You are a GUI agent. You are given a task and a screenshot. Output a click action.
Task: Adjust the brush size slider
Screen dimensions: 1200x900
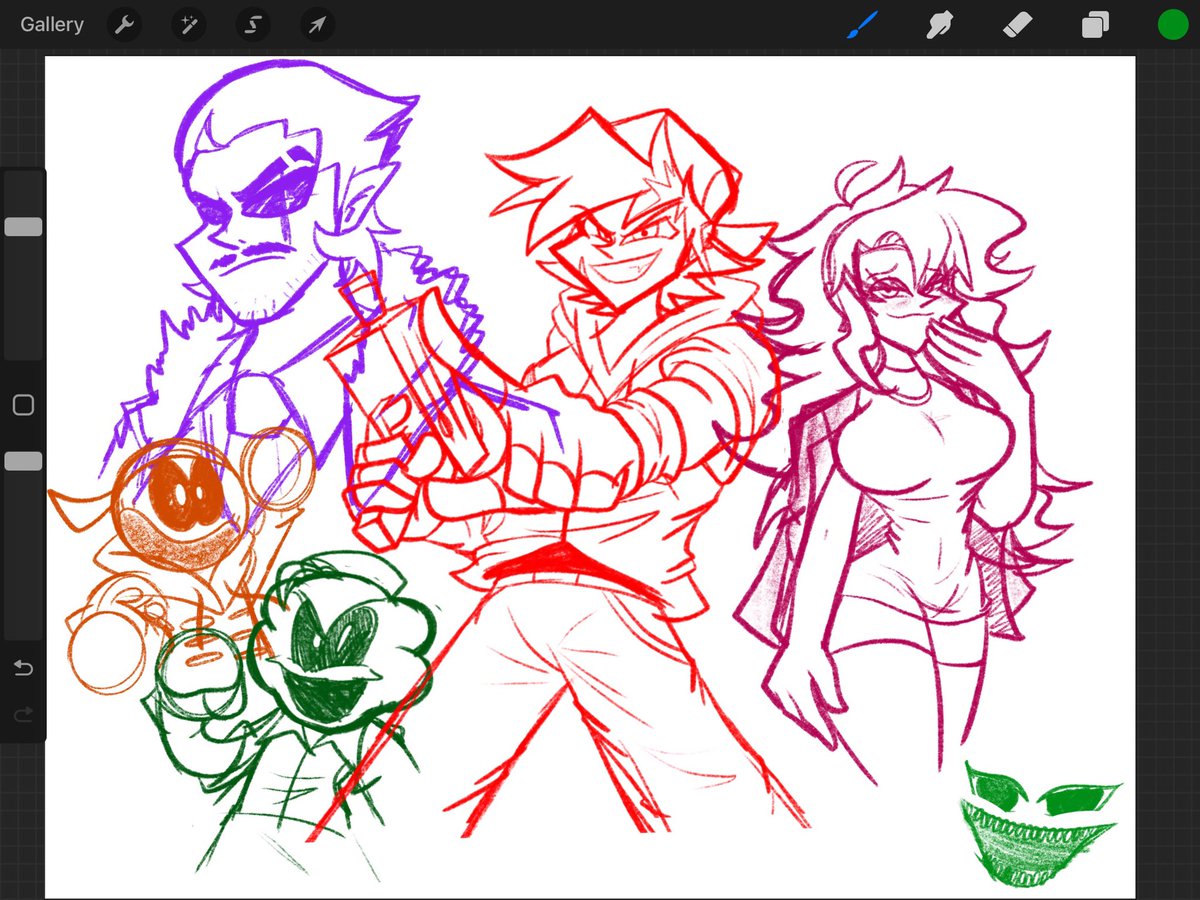[x=23, y=226]
